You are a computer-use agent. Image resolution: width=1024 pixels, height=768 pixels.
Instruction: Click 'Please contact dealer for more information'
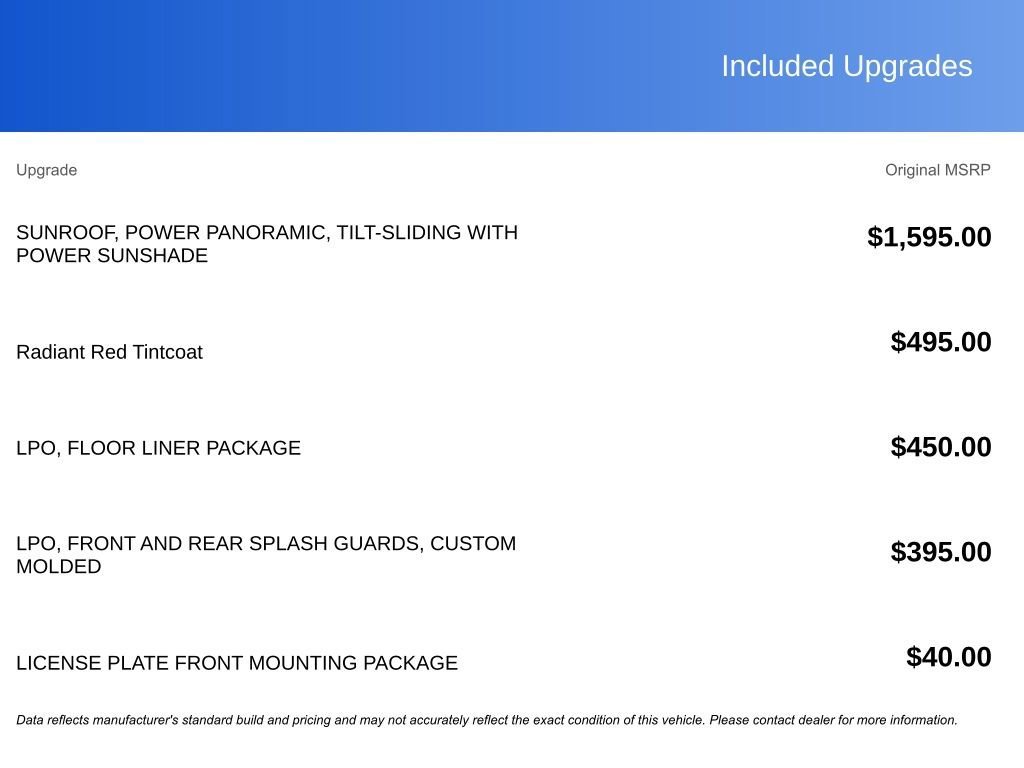[x=833, y=720]
